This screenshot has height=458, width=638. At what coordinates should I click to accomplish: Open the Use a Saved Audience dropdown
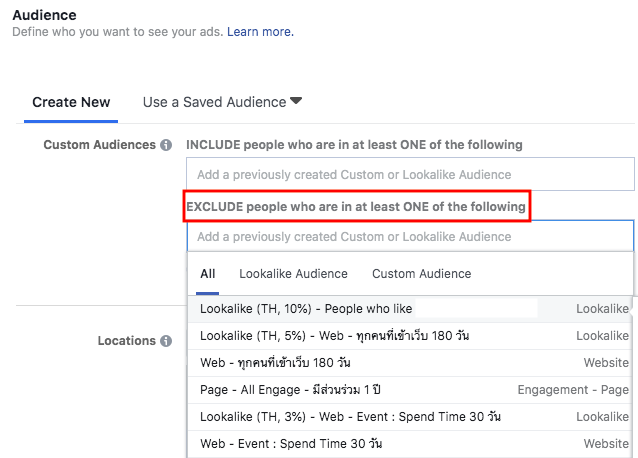pyautogui.click(x=214, y=102)
